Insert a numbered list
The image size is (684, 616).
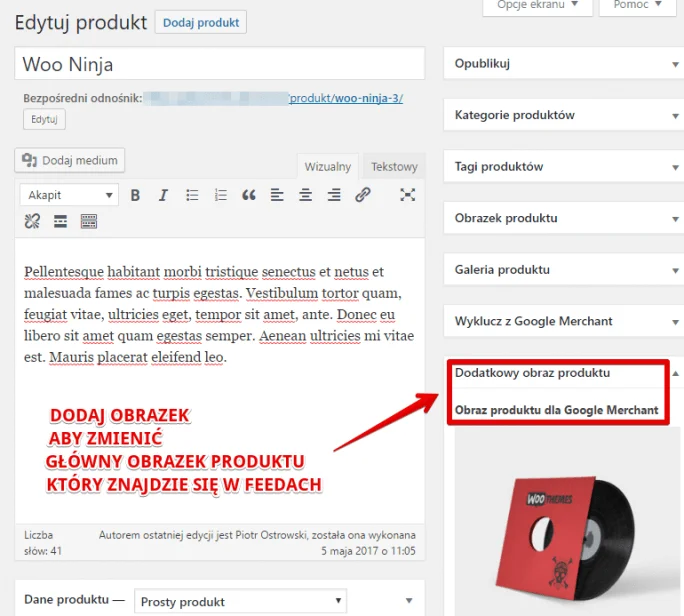[221, 195]
